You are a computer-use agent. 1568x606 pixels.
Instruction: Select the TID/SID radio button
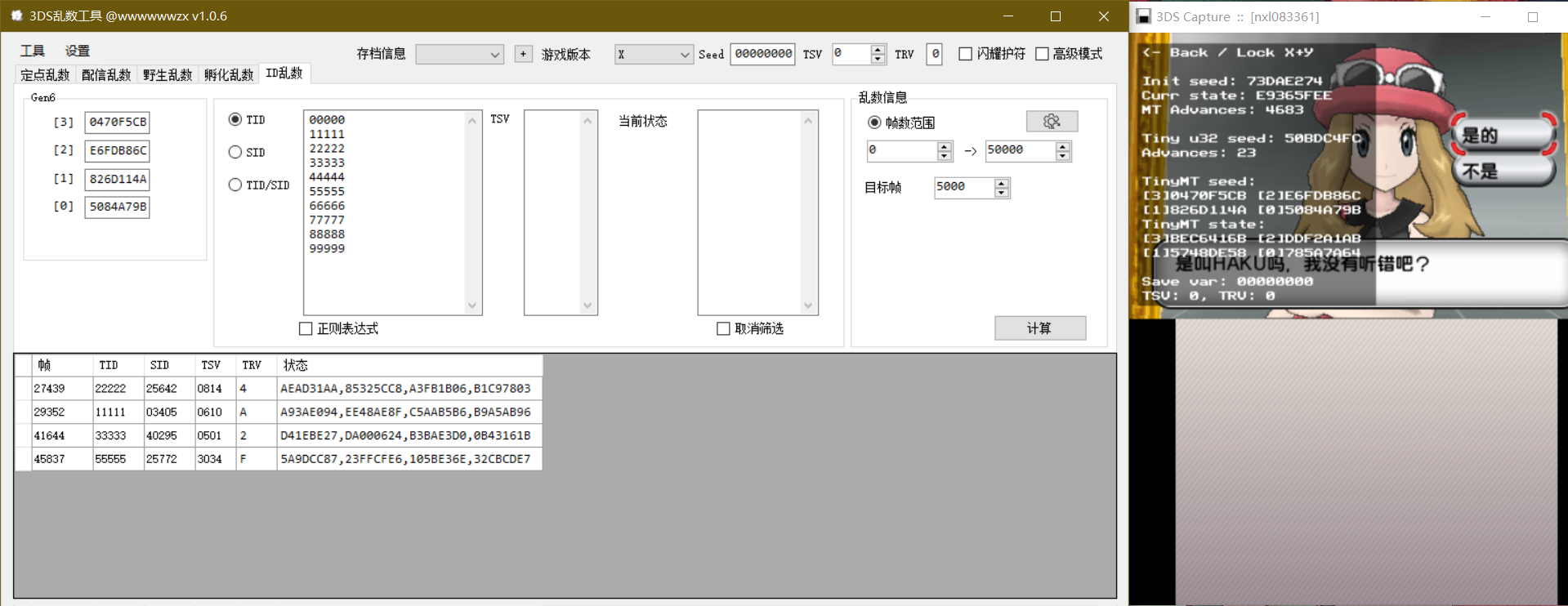point(235,185)
